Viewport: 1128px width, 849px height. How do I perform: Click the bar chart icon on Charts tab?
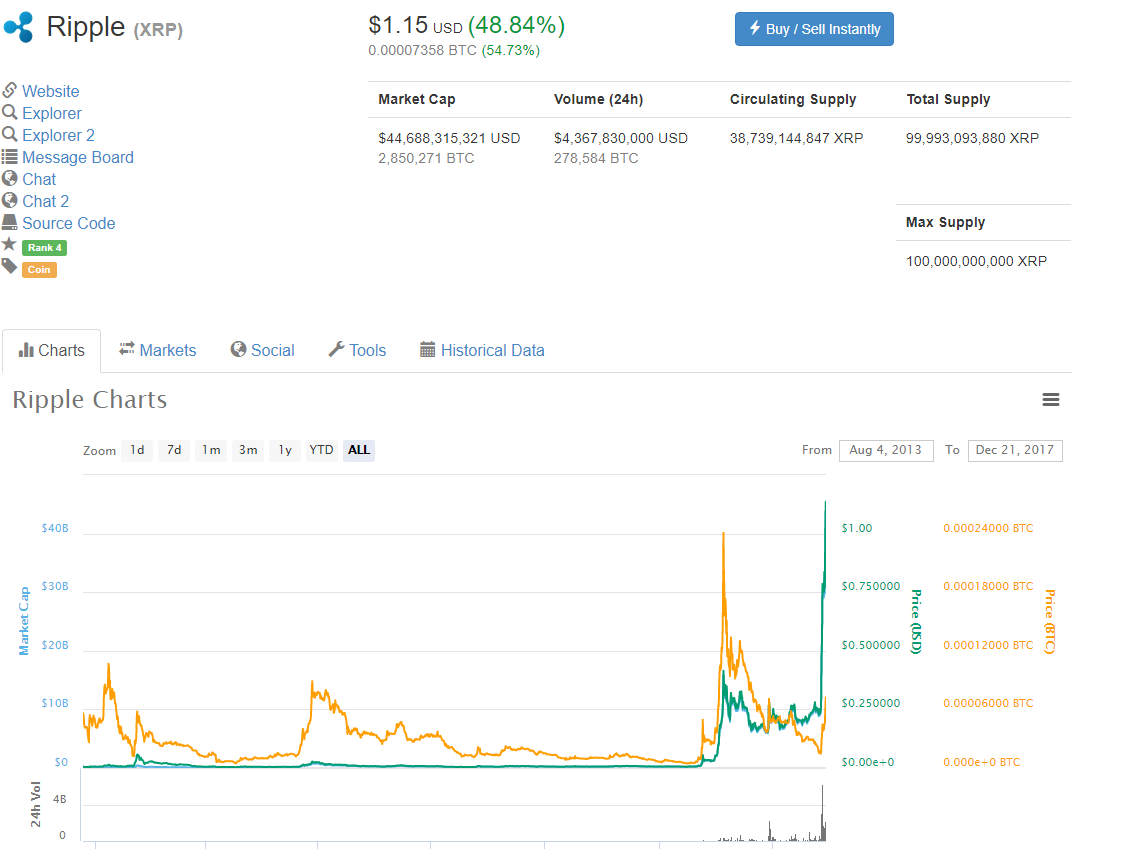27,350
